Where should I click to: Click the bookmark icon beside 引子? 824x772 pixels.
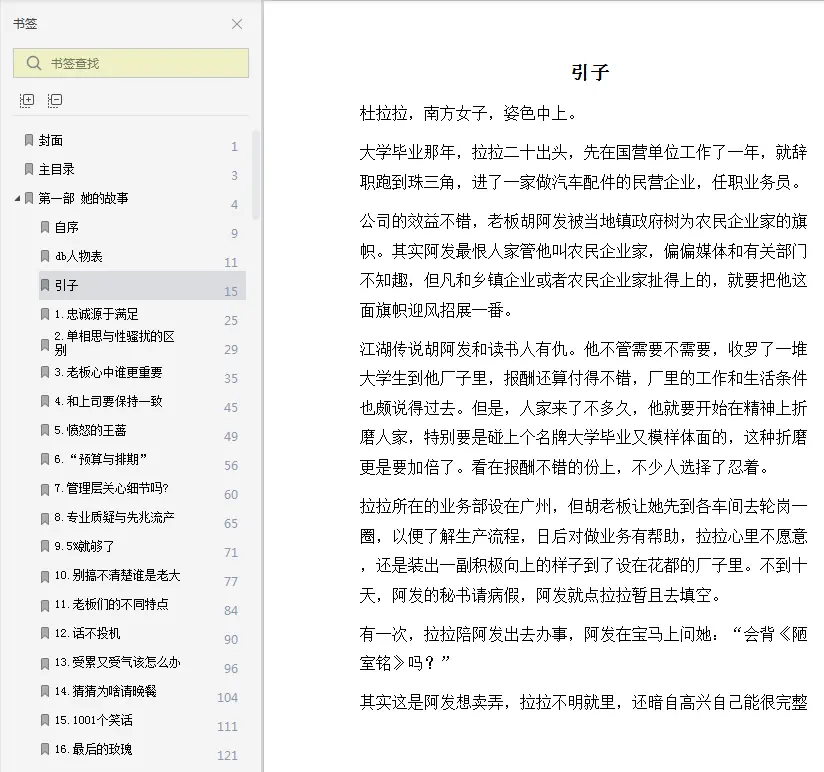tap(45, 285)
